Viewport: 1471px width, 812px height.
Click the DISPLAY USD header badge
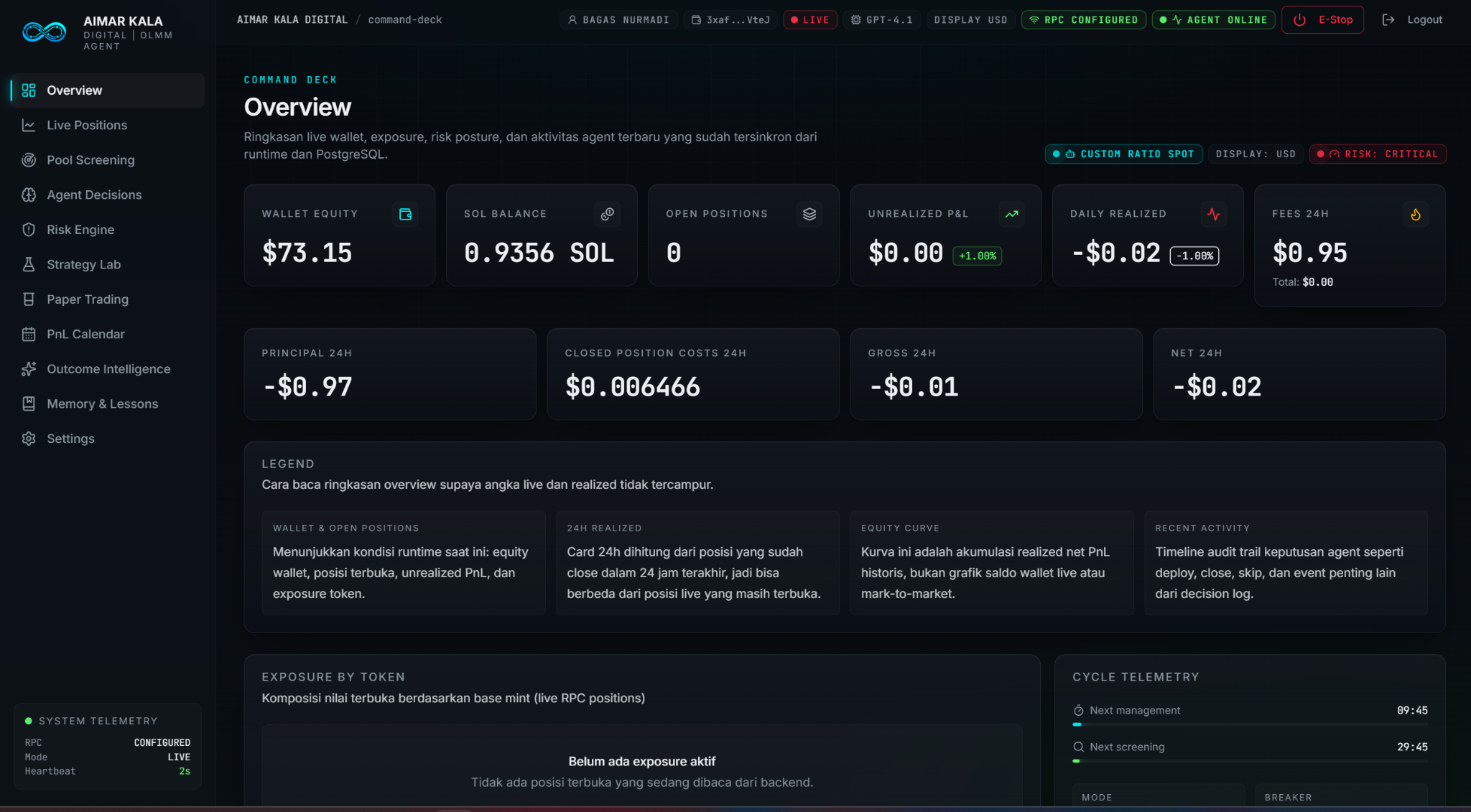970,20
